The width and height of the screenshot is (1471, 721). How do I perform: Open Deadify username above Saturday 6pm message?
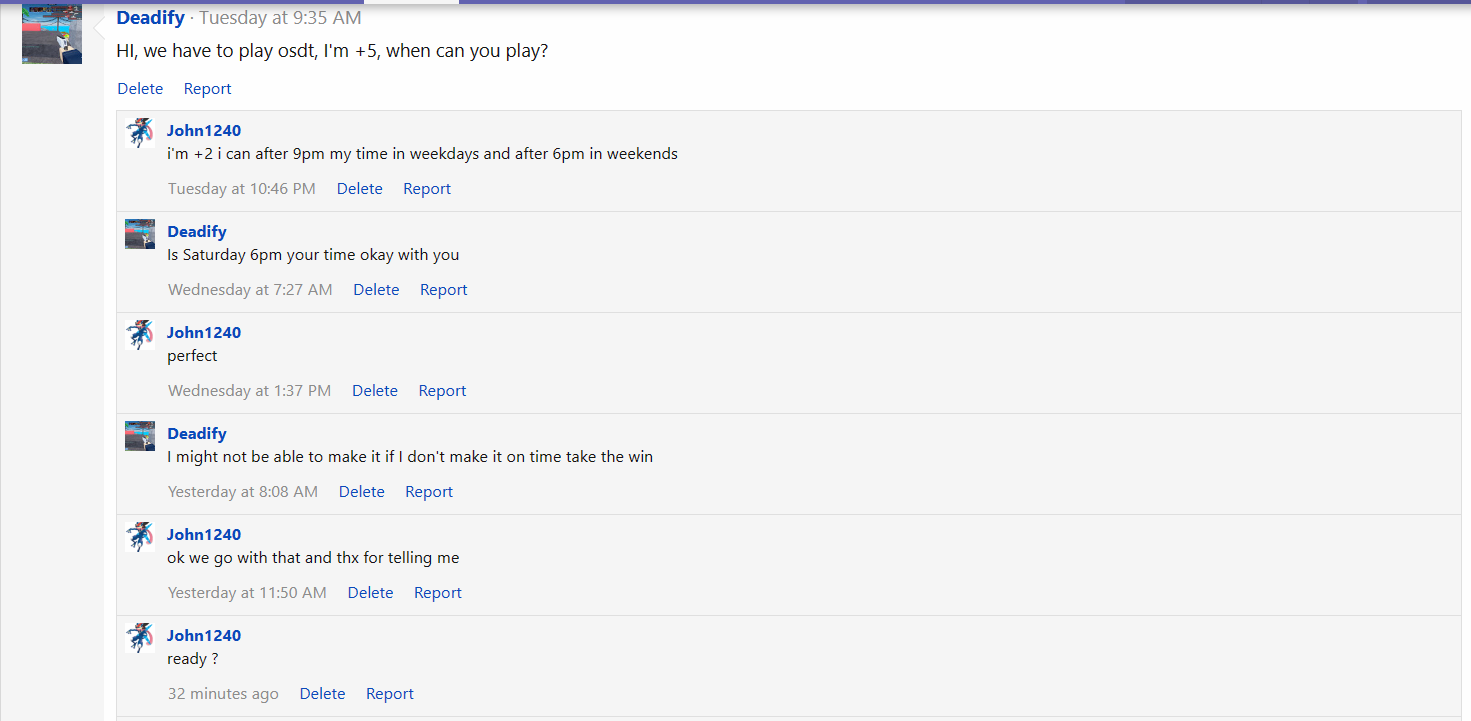pyautogui.click(x=197, y=232)
